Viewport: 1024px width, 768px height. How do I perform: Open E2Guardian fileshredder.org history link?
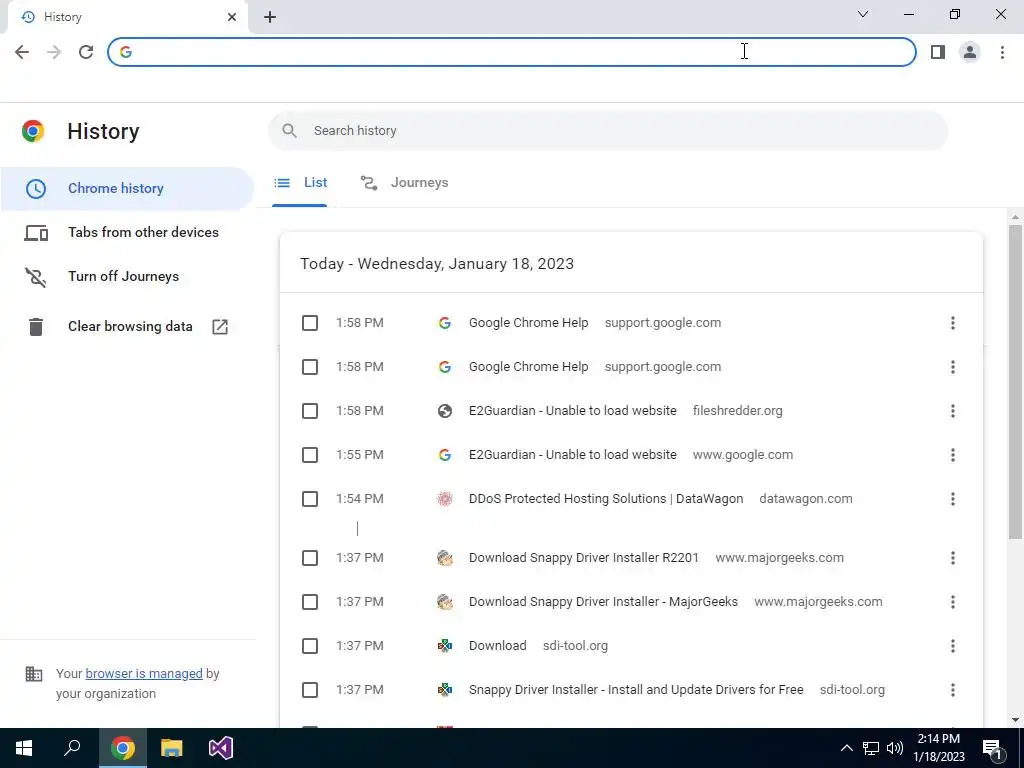[x=573, y=411]
